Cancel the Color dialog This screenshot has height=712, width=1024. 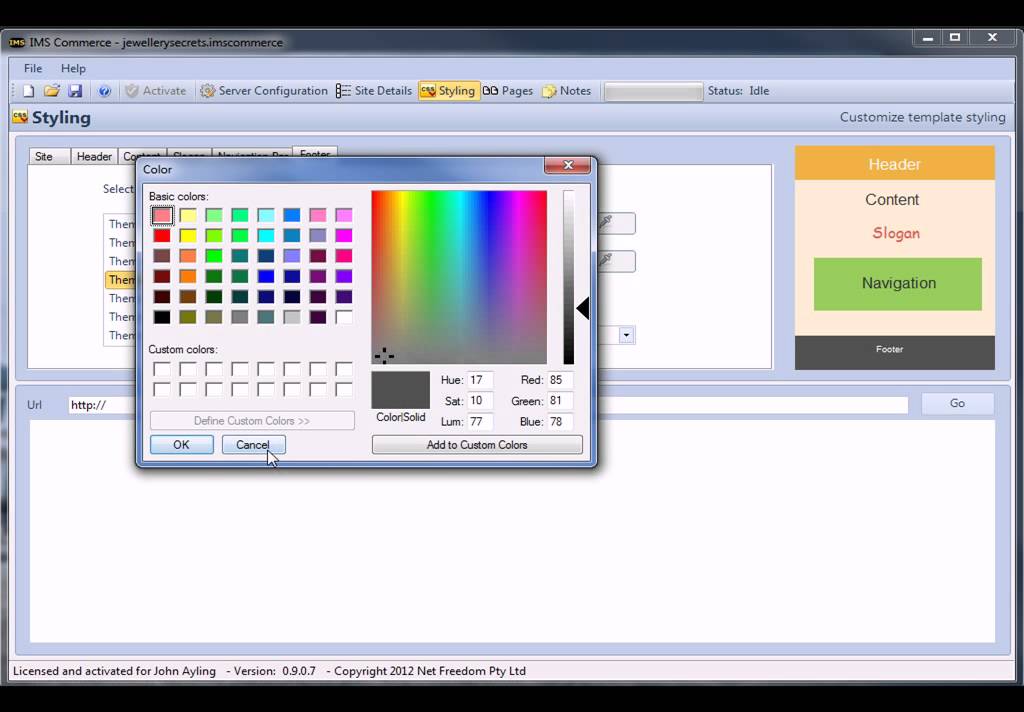tap(253, 445)
